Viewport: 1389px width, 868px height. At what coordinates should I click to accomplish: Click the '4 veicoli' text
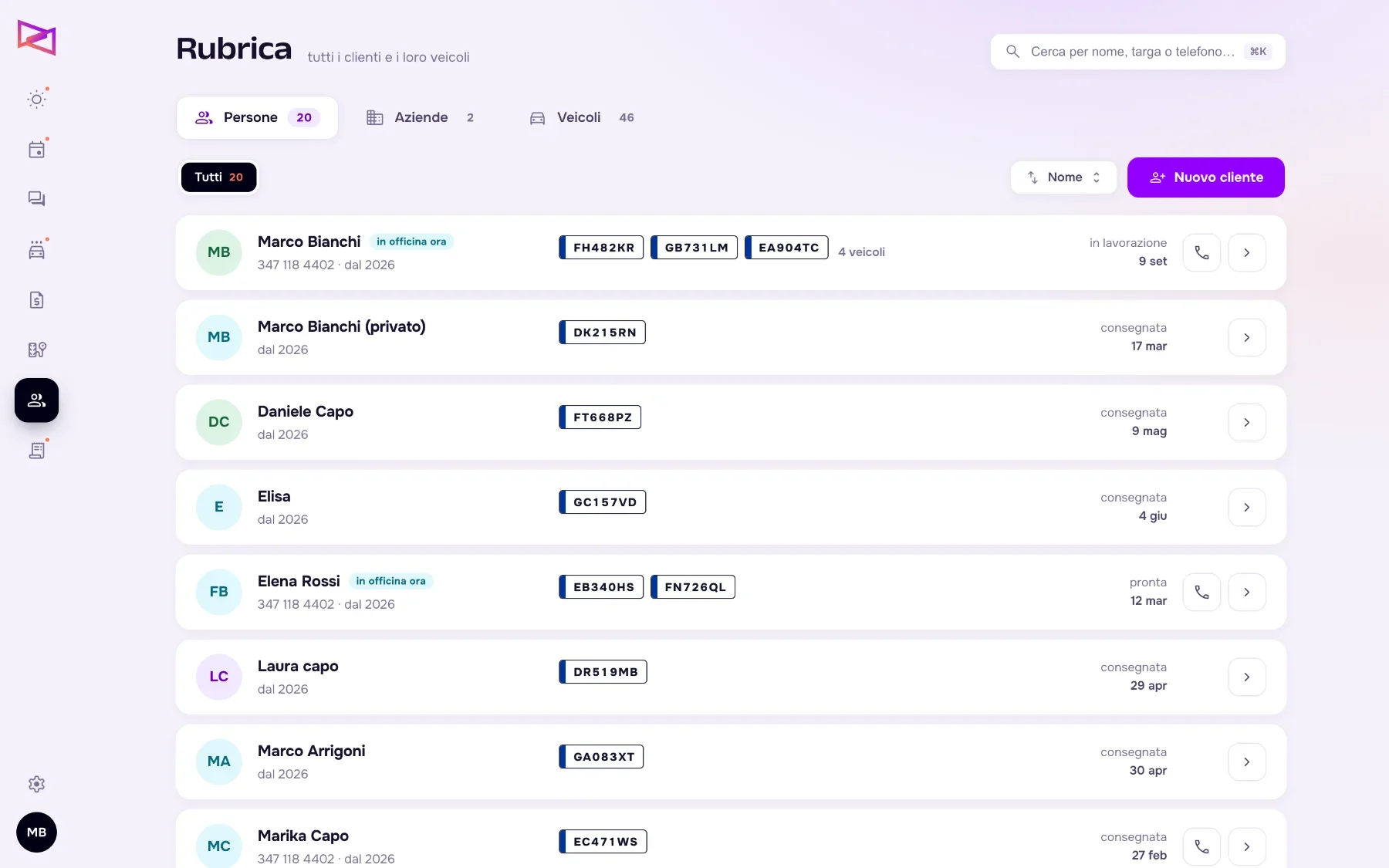861,252
